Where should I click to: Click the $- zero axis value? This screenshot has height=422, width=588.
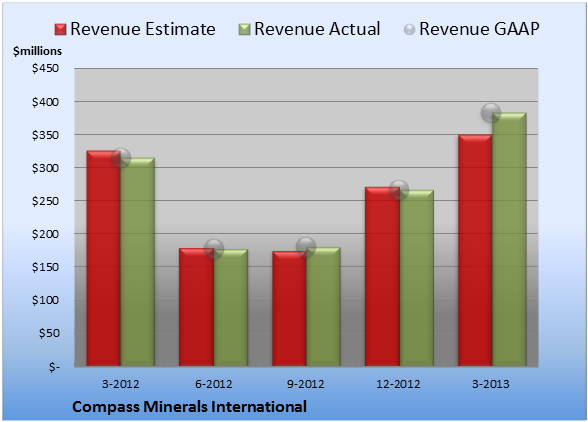(54, 366)
